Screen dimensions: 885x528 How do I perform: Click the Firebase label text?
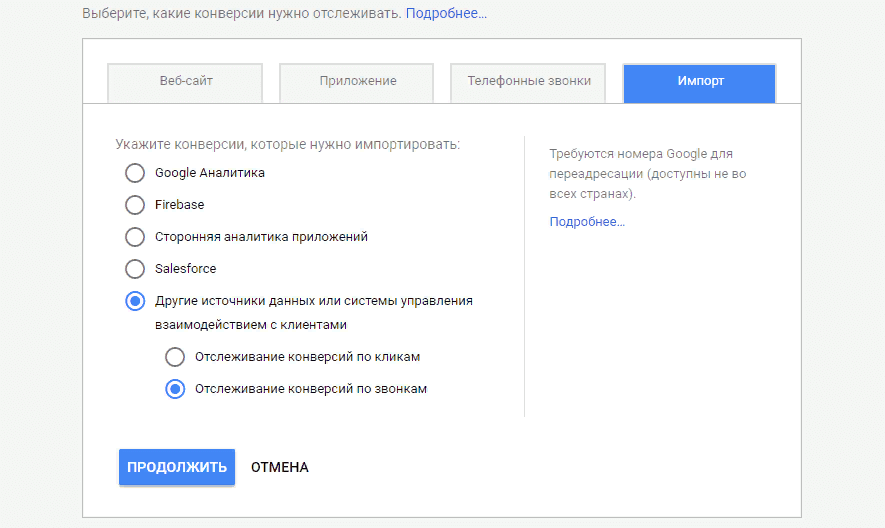pos(179,205)
